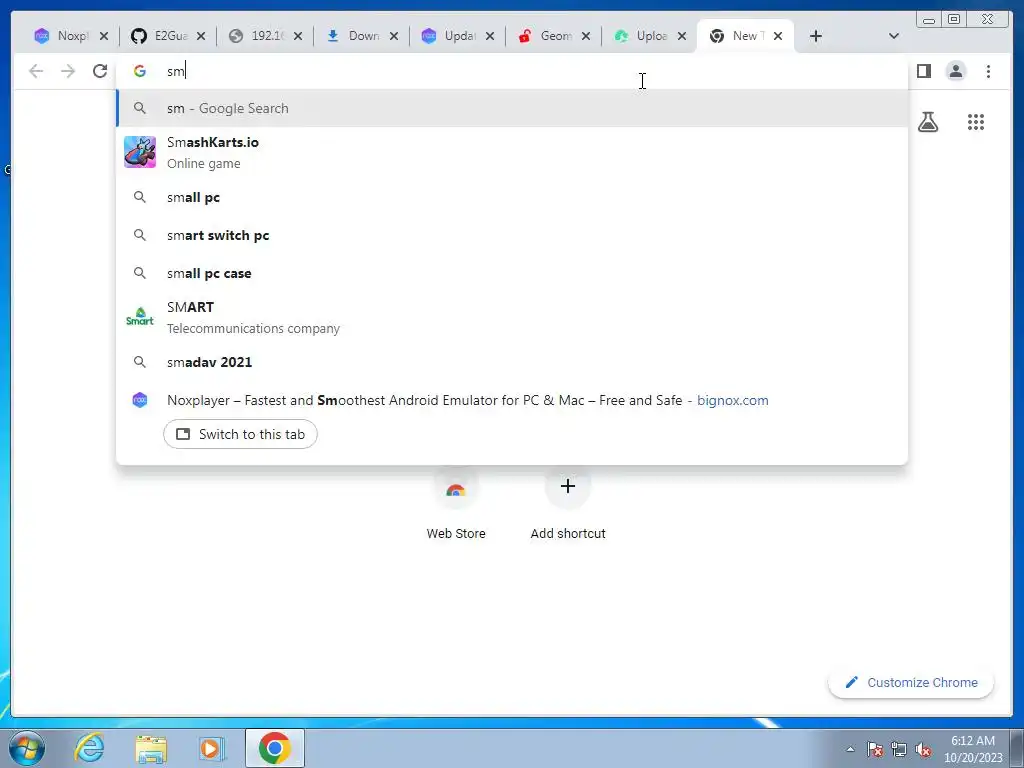
Task: Choose 'small pc' search suggestion
Action: tap(512, 197)
